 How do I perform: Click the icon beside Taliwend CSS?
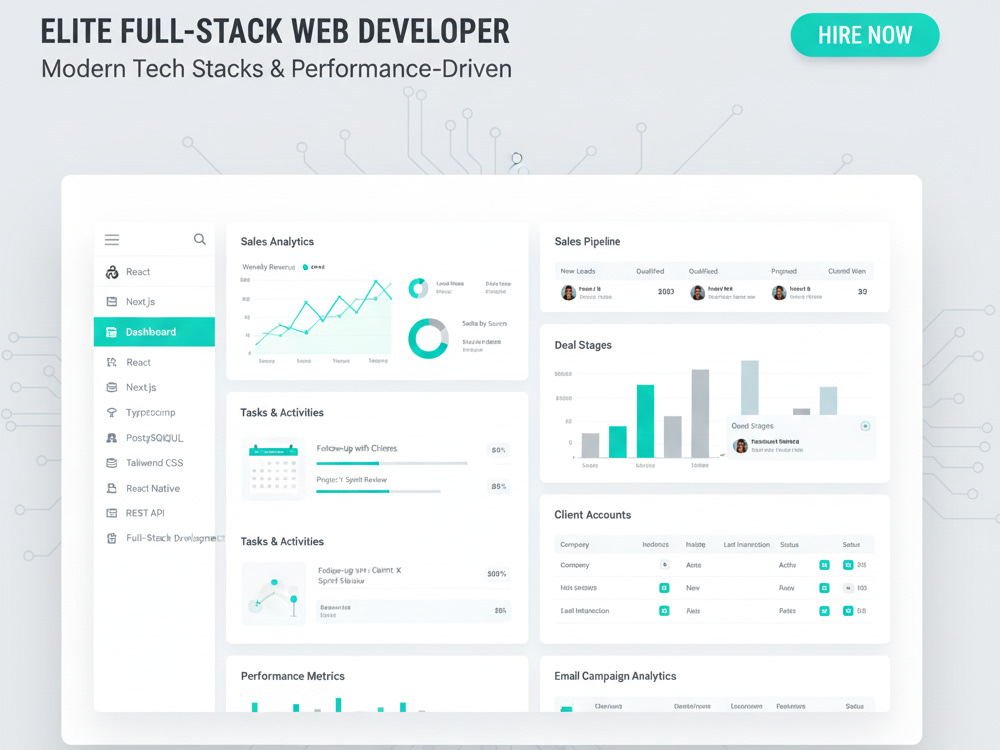pyautogui.click(x=112, y=463)
